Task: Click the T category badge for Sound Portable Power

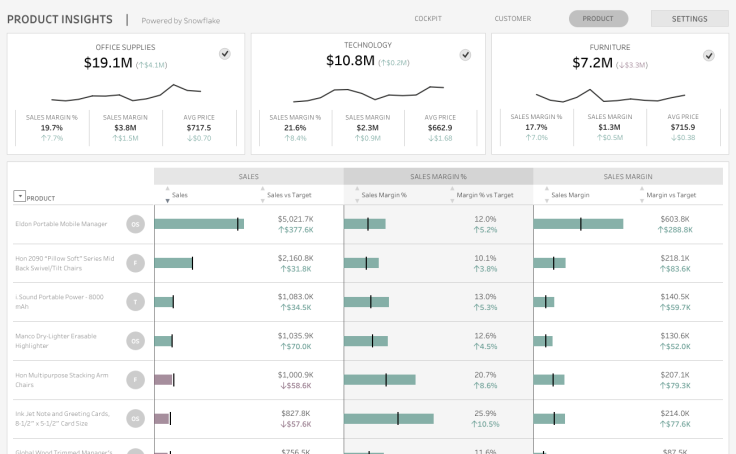Action: click(135, 302)
